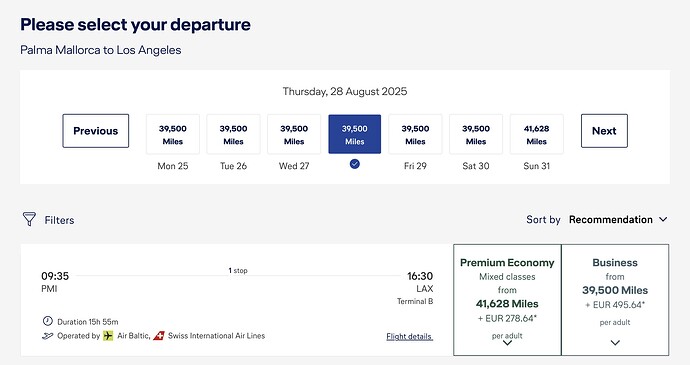Click the Swiss International Air Lines logo
Viewport: 690px width, 365px height.
(x=159, y=336)
